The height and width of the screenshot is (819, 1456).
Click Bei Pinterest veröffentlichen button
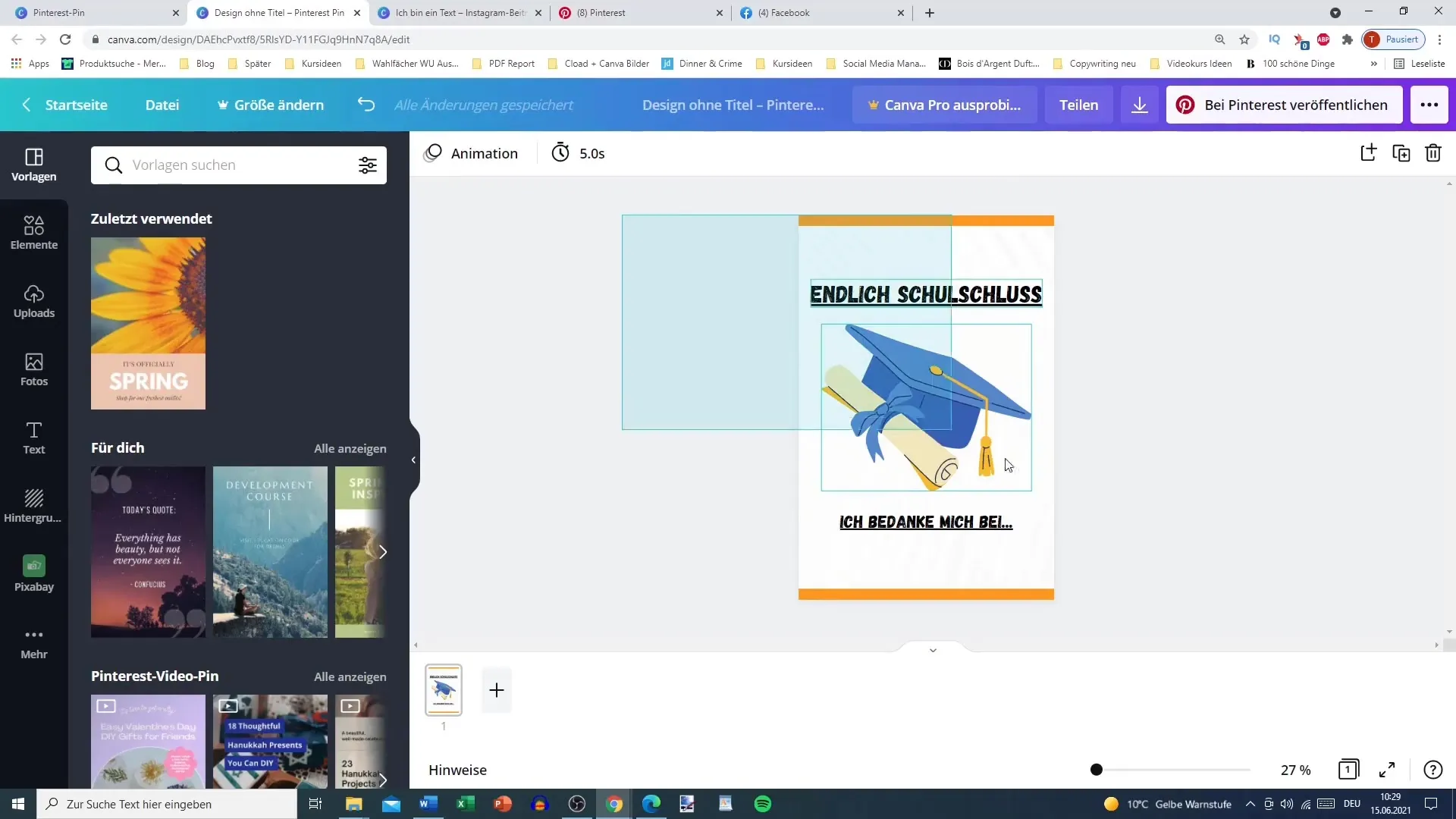click(1289, 104)
